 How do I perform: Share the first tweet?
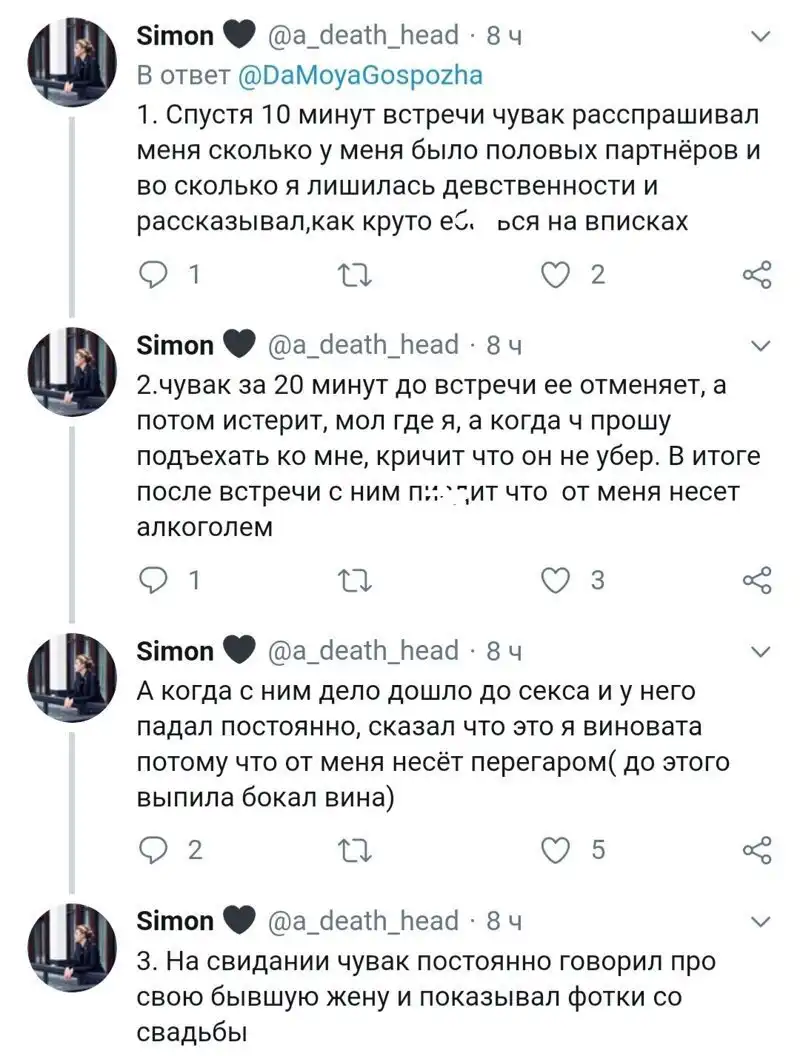(x=758, y=274)
